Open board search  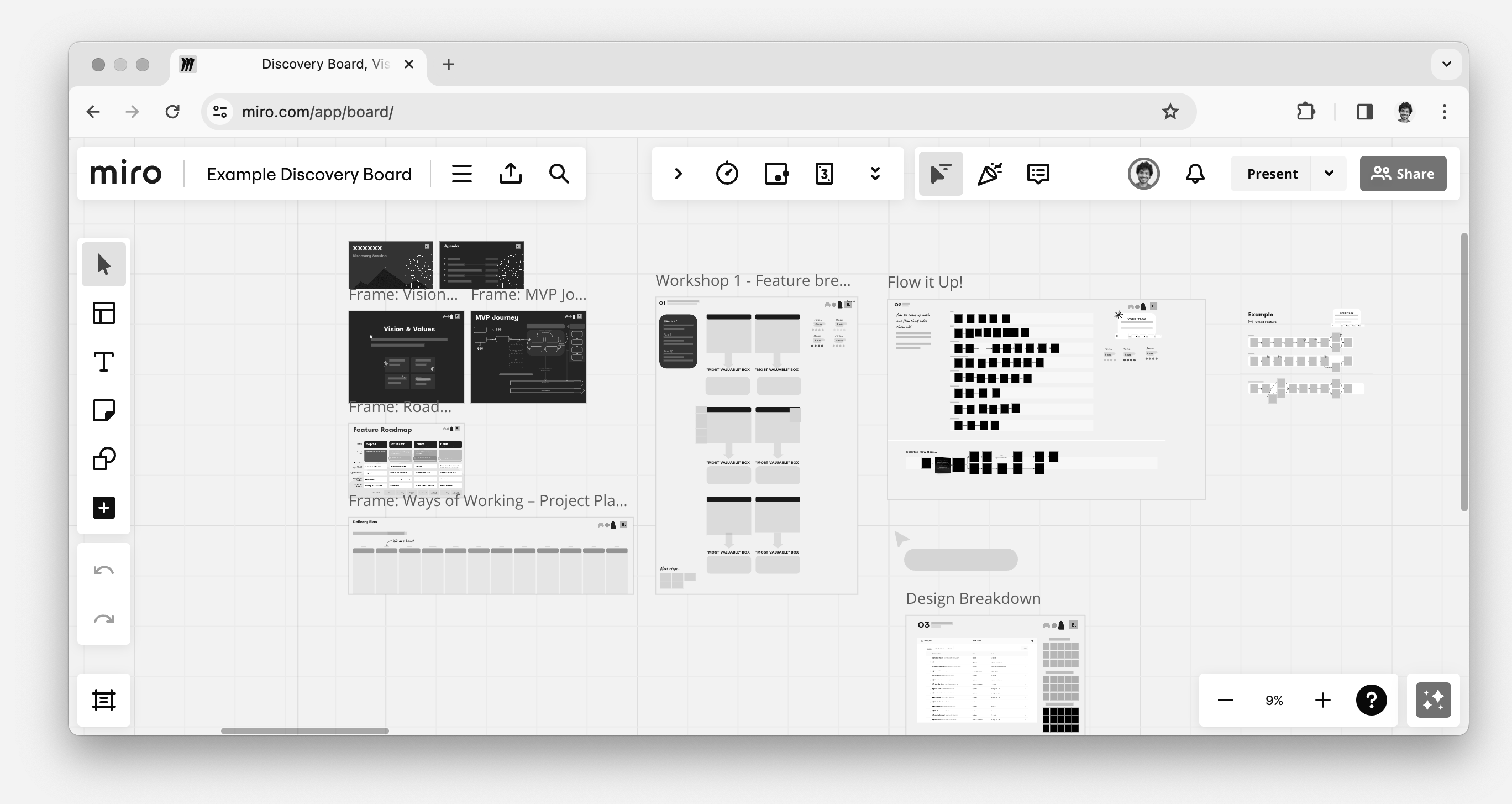(559, 173)
